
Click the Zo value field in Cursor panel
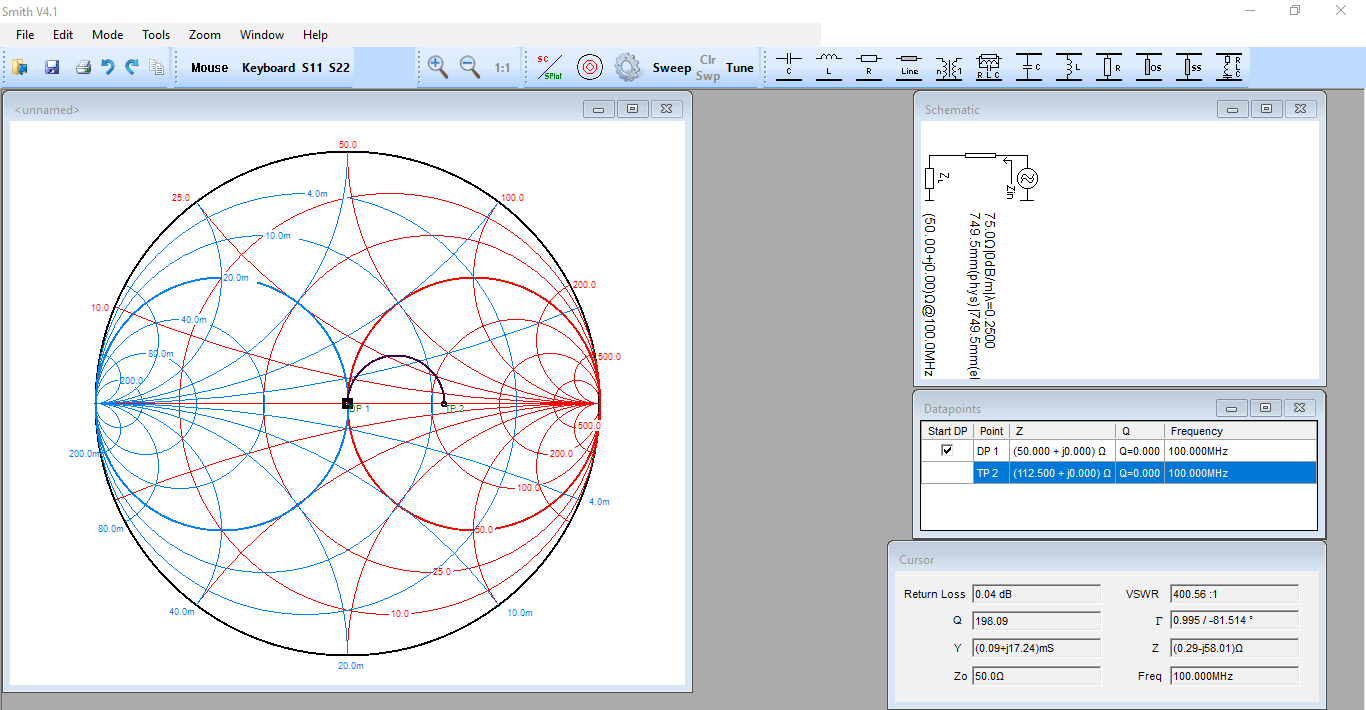(1036, 676)
